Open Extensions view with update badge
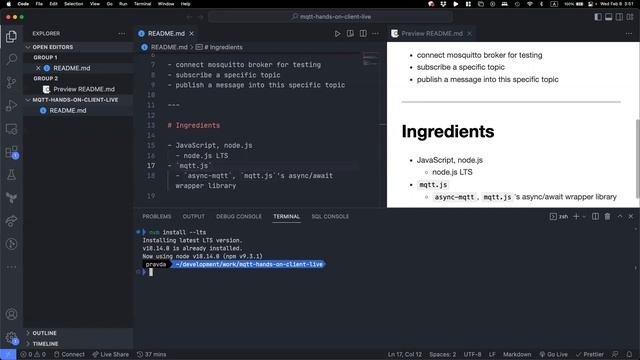640x360 pixels. coord(11,152)
